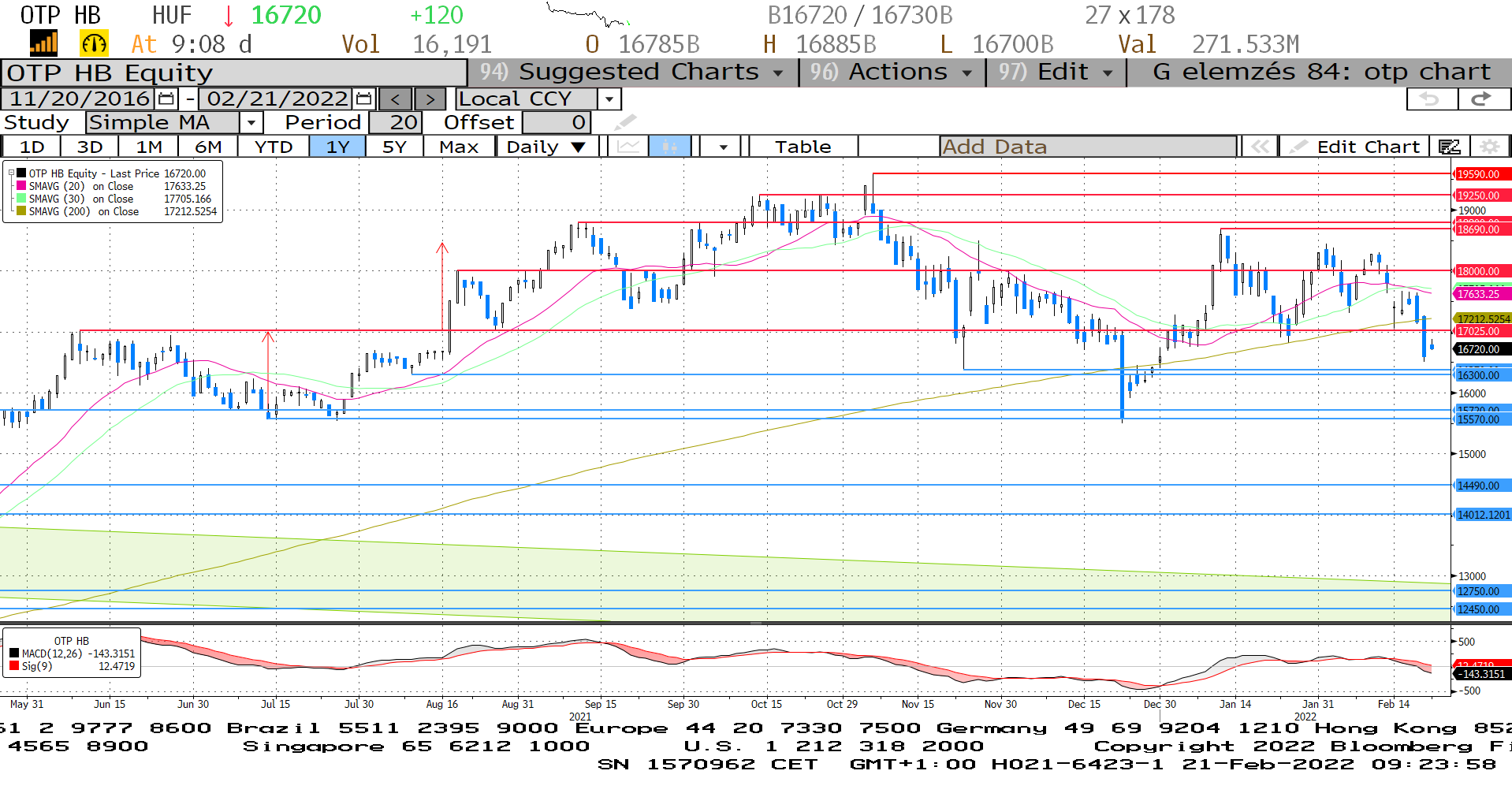Open the Edit dropdown menu
This screenshot has height=808, width=1512.
coord(1057,73)
